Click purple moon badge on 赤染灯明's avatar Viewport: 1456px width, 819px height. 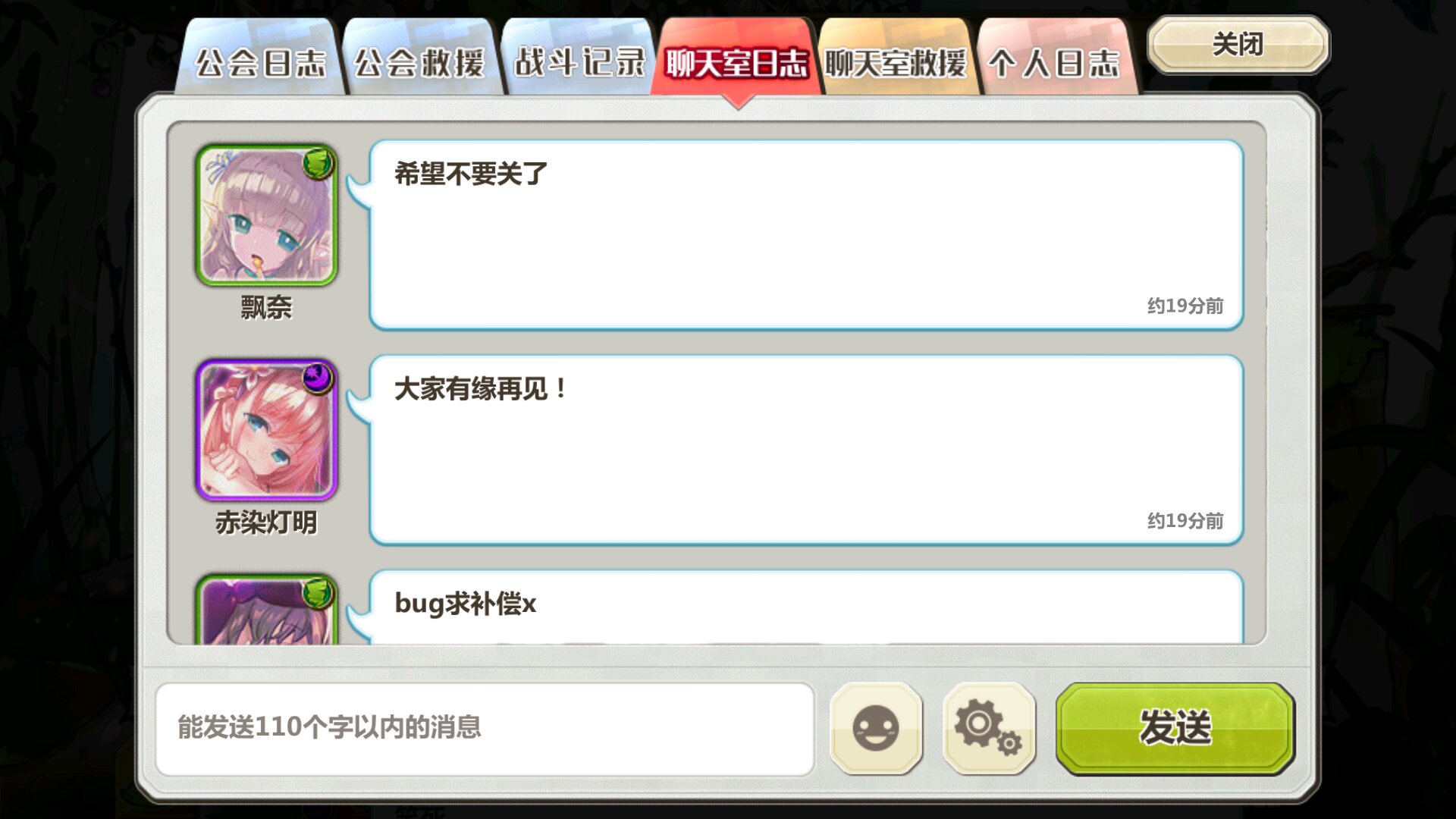pos(319,378)
